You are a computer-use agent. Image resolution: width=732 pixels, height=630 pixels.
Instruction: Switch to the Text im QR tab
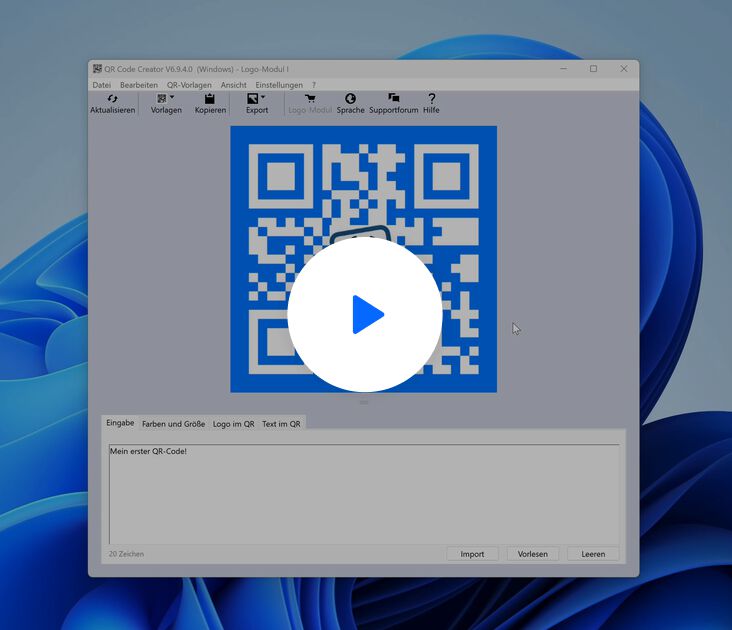(281, 424)
